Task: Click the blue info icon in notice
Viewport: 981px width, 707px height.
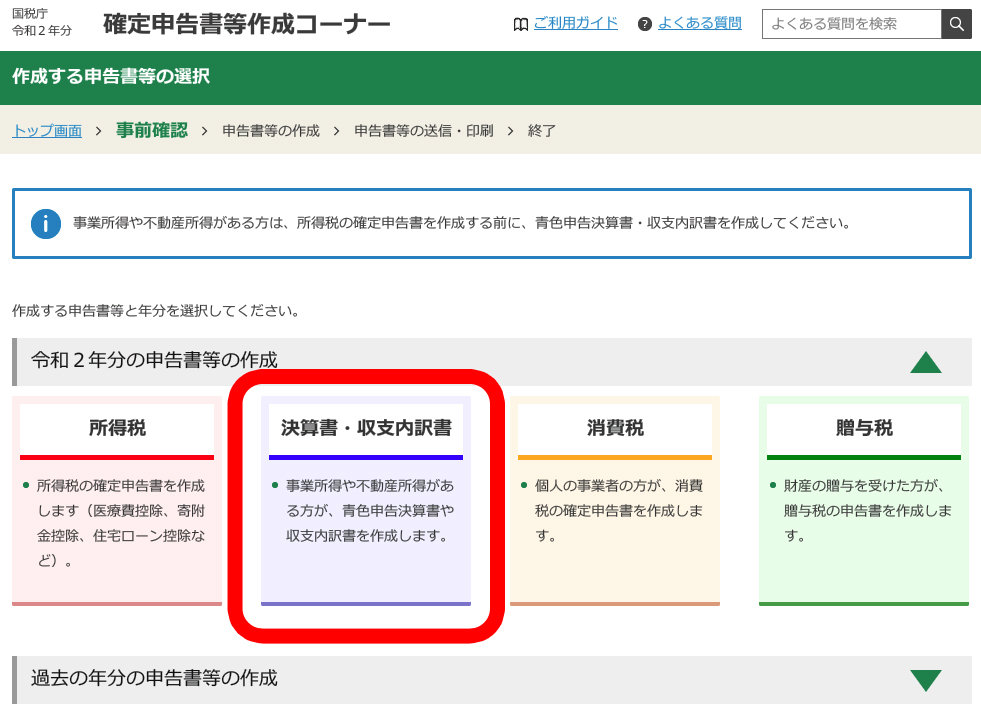Action: pyautogui.click(x=46, y=224)
